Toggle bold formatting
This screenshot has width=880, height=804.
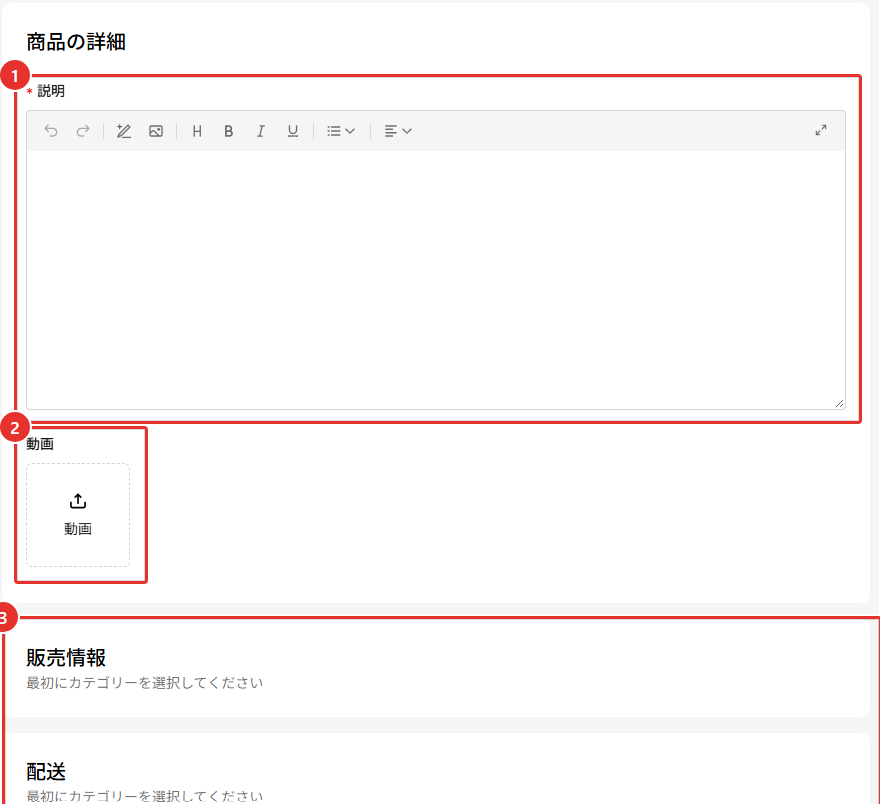point(228,131)
